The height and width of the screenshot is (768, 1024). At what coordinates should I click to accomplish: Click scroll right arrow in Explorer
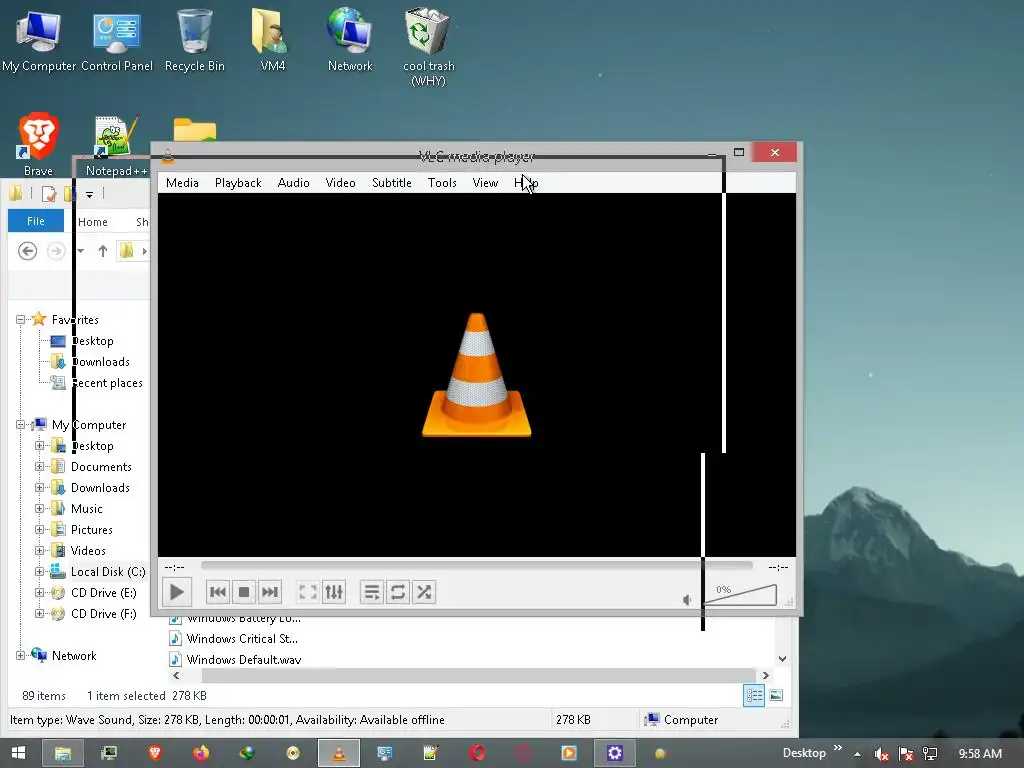(765, 675)
